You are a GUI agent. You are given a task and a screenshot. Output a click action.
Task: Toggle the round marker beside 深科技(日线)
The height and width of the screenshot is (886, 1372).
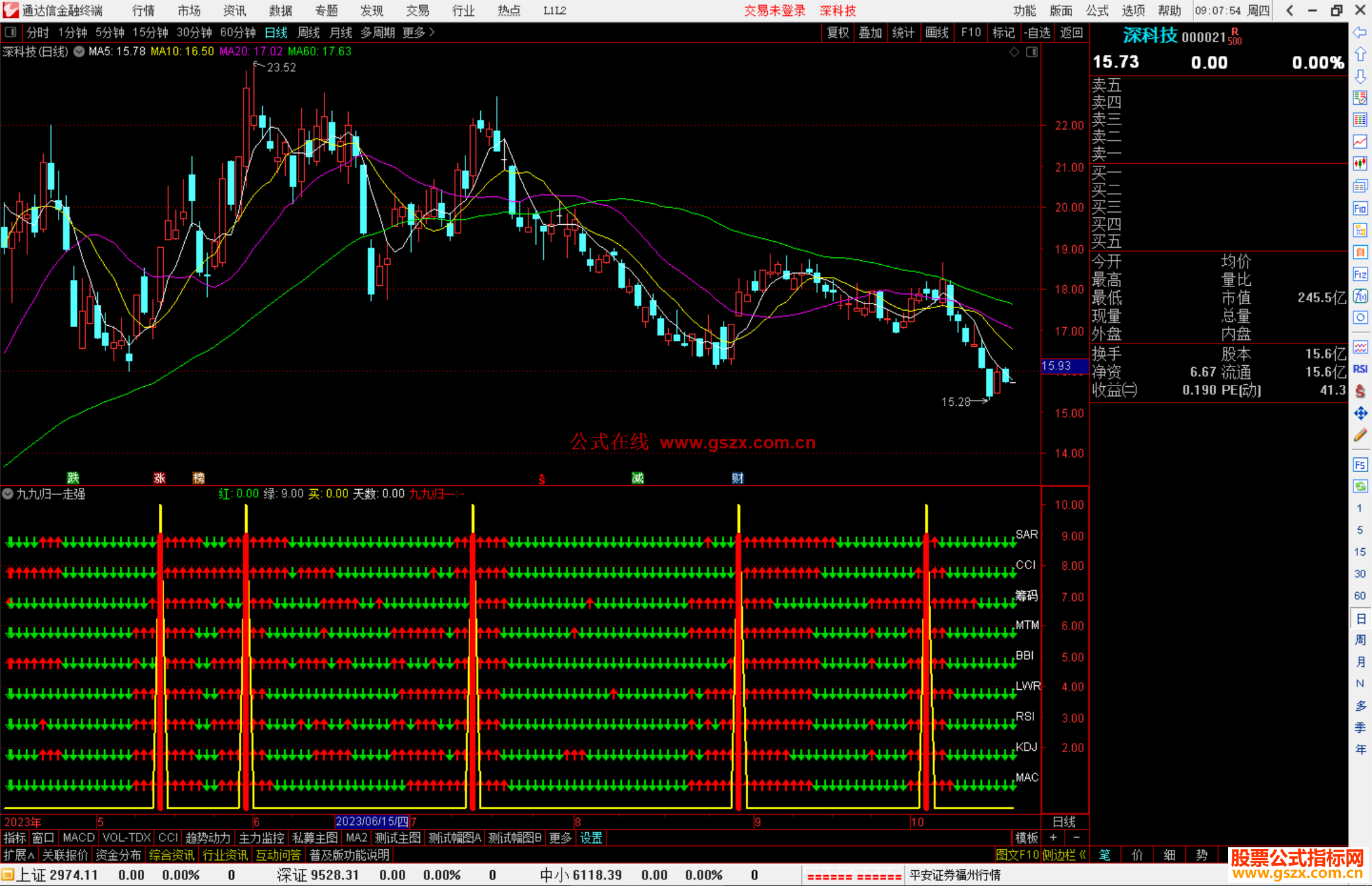click(x=79, y=51)
